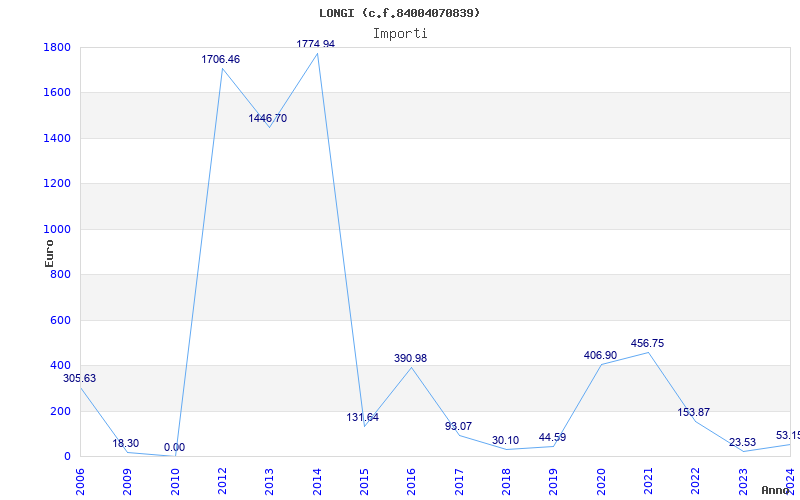Click the 1200 y-axis tick label

coord(57,184)
